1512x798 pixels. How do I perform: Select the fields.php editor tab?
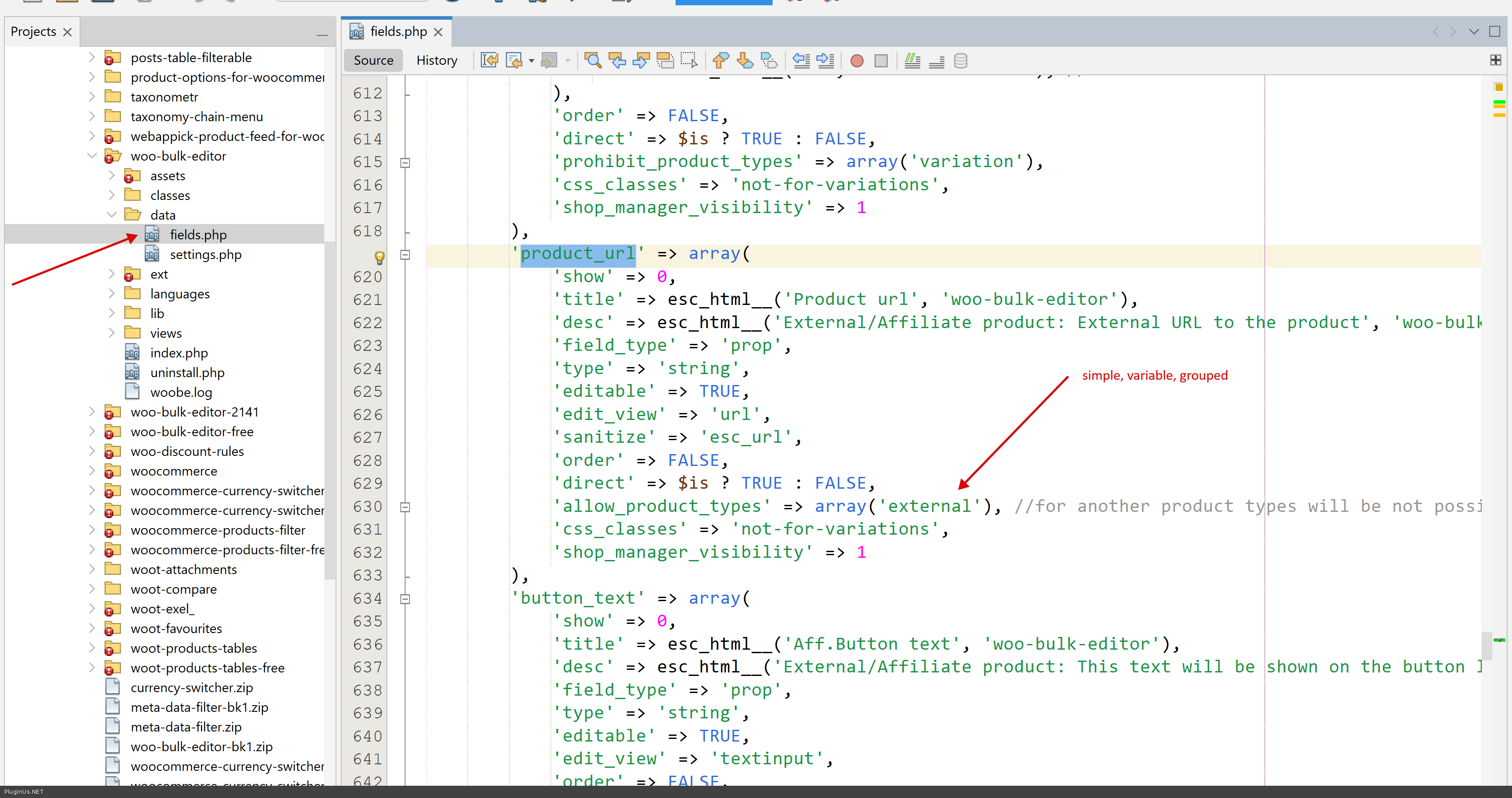coord(398,31)
